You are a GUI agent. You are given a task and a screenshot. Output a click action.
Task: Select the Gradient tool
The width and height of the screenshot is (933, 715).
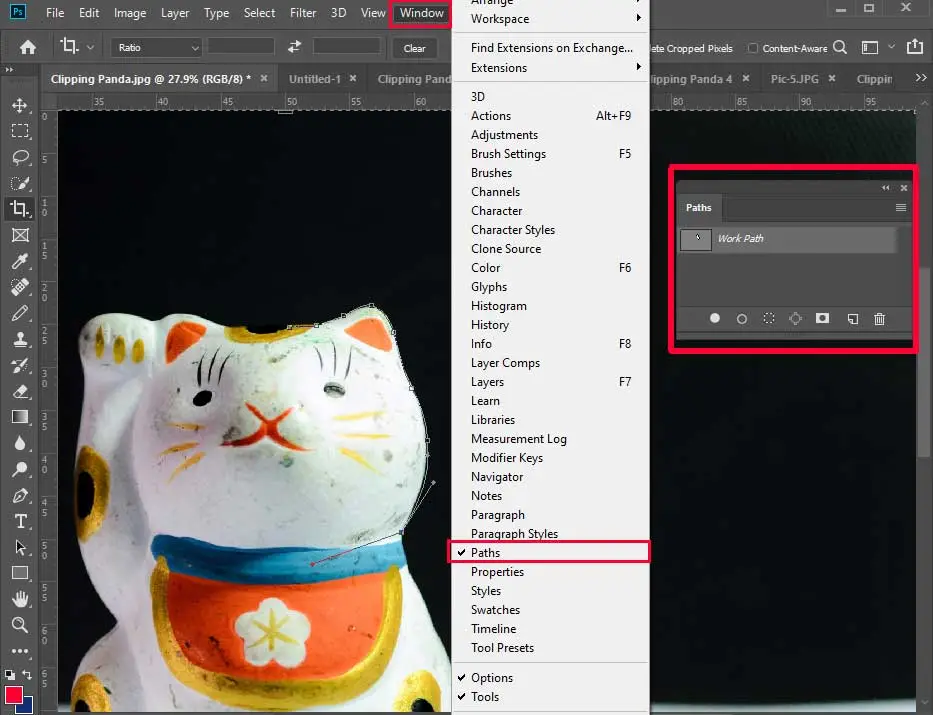[x=20, y=416]
